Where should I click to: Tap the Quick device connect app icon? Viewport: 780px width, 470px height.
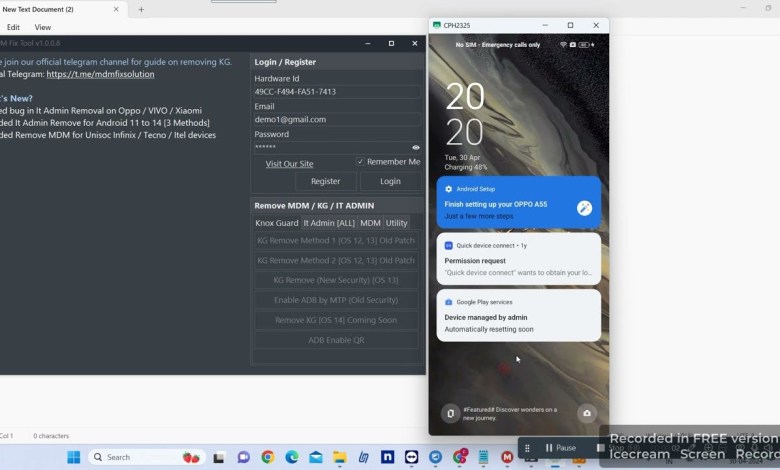(448, 246)
